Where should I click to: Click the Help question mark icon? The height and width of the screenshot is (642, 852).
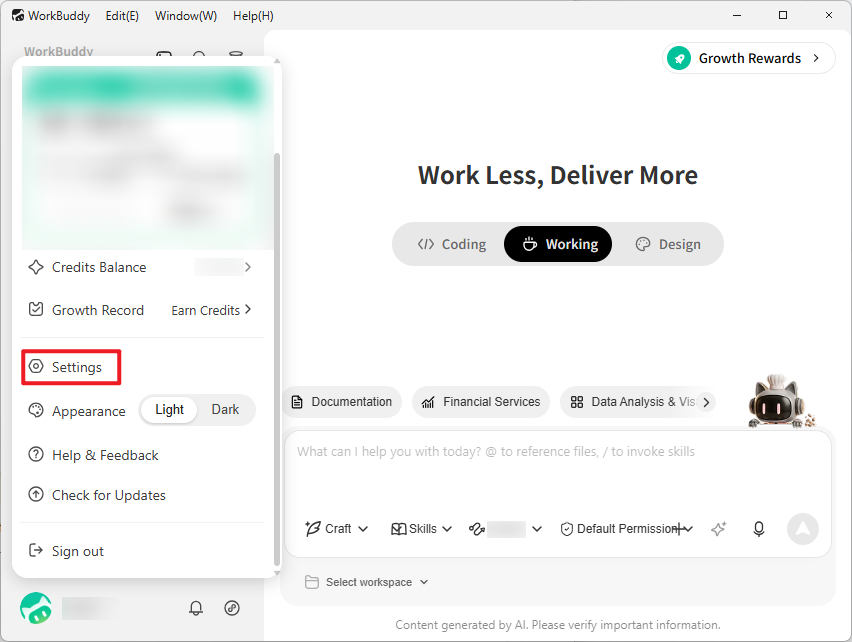pos(36,454)
